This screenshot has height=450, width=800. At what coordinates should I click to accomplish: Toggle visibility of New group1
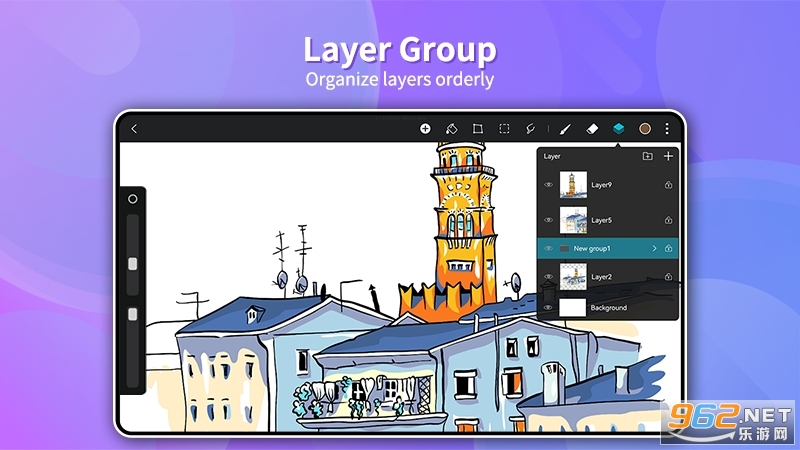548,248
